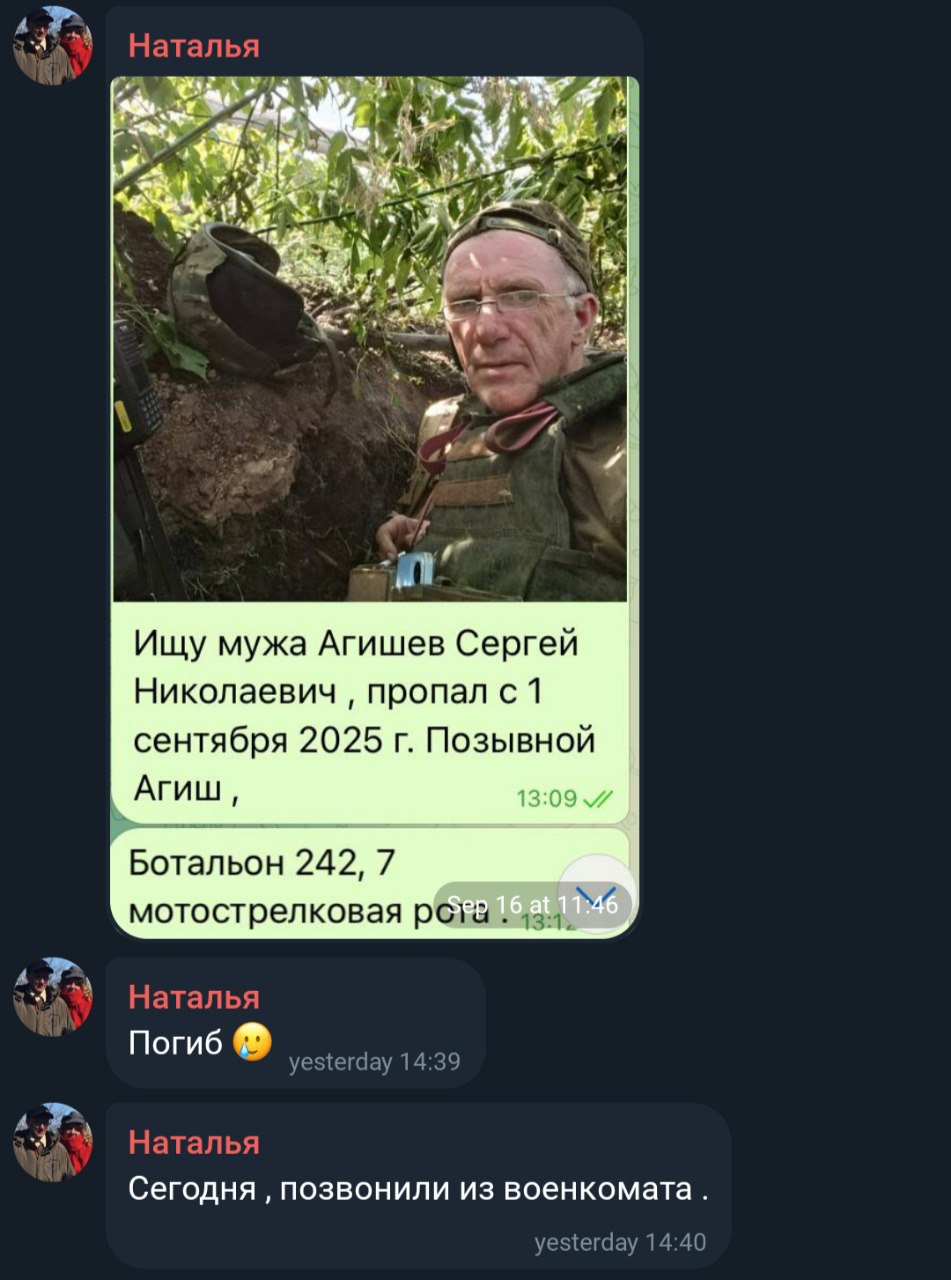Tap the 'Sep 16 at 11:46' date label
Viewport: 951px width, 1280px height.
[532, 905]
